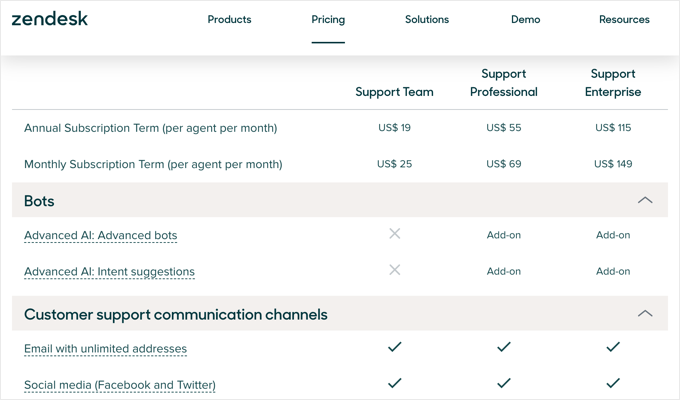The height and width of the screenshot is (400, 680).
Task: Click Email with unlimited addresses link
Action: (x=105, y=349)
